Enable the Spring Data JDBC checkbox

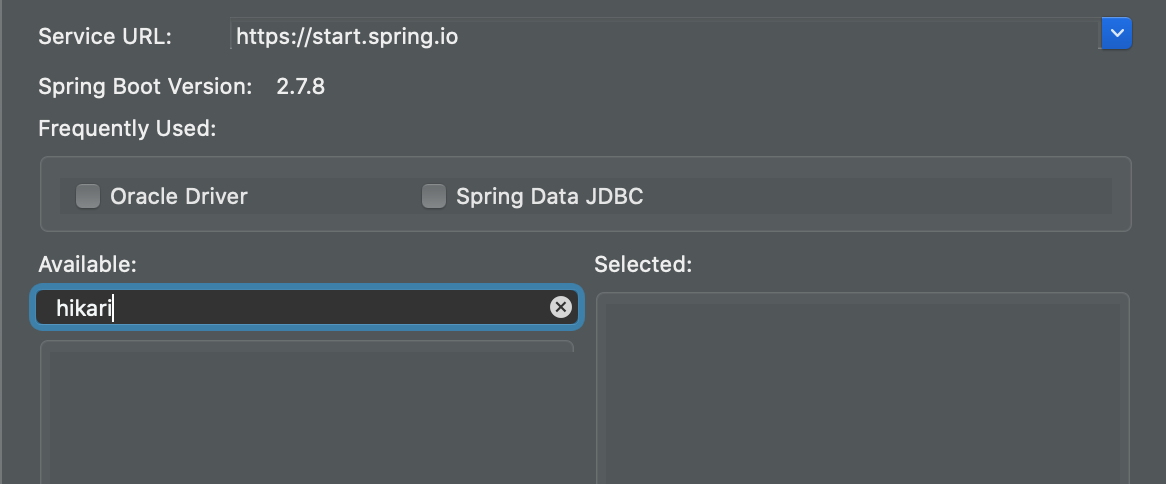(x=434, y=196)
